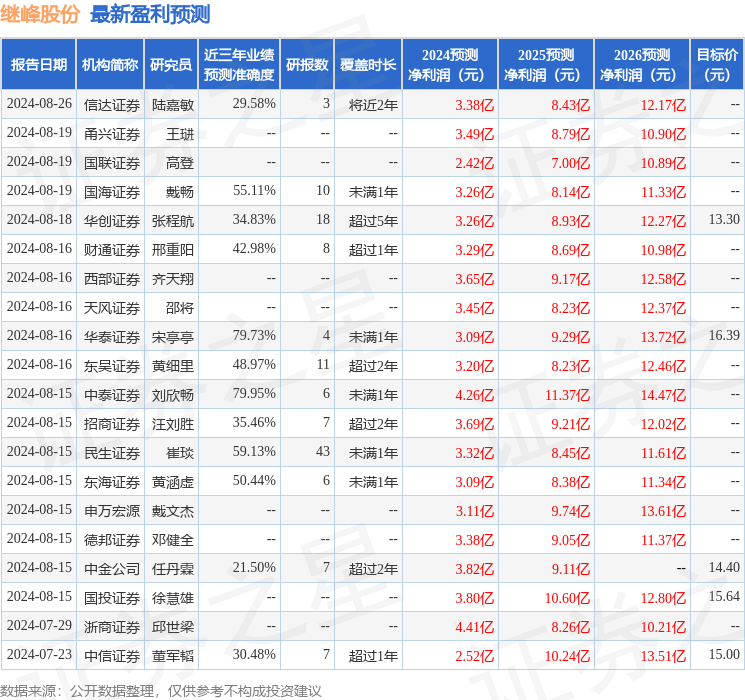
Task: Click the 2026预测净利润 header
Action: click(642, 65)
